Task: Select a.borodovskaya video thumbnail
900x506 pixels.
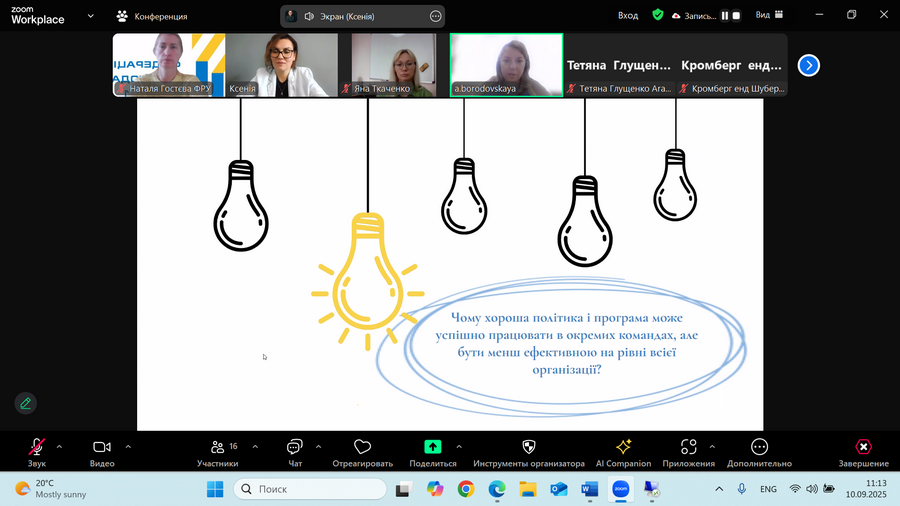Action: click(x=506, y=65)
